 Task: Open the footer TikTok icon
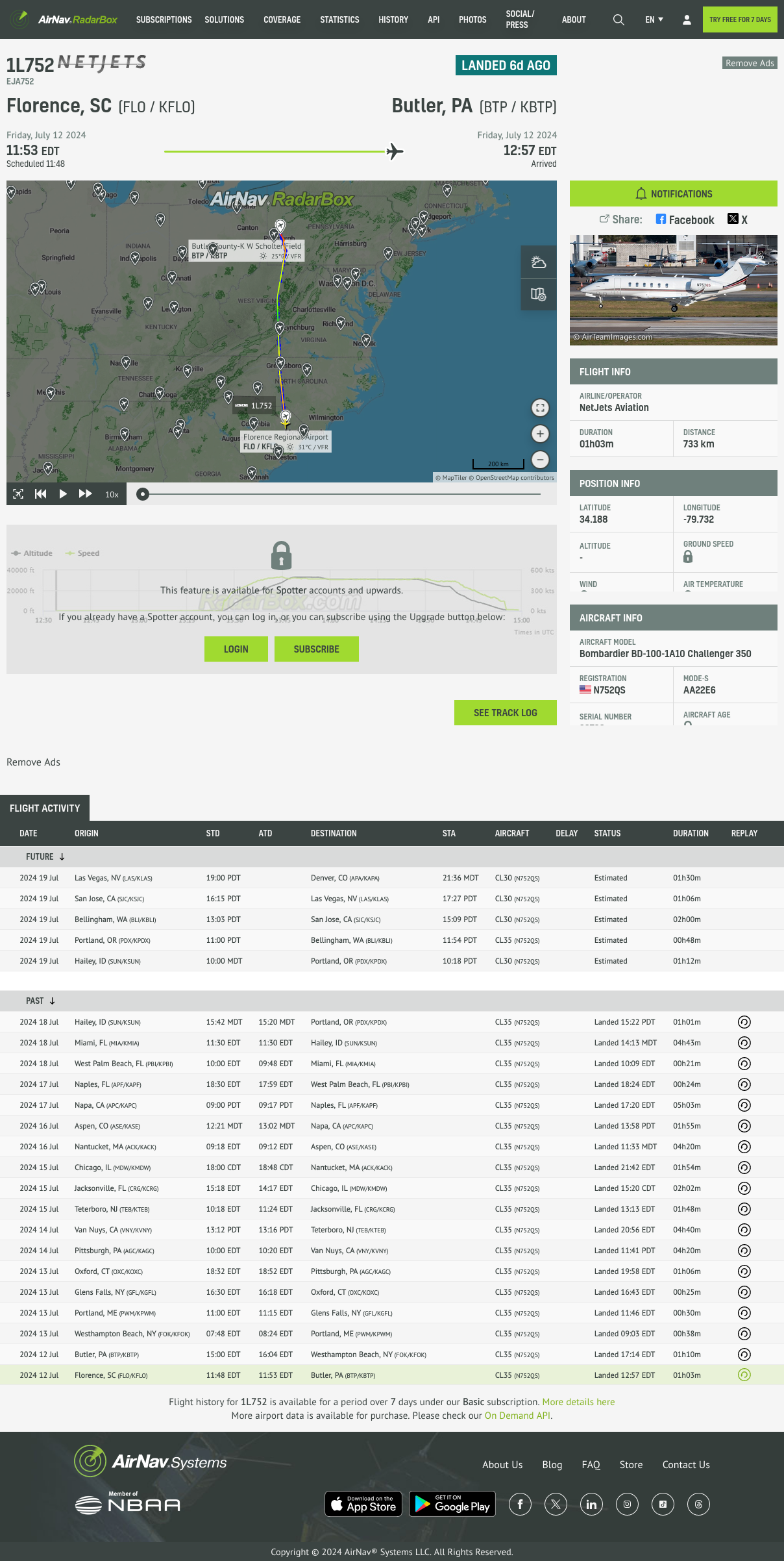(x=663, y=1504)
